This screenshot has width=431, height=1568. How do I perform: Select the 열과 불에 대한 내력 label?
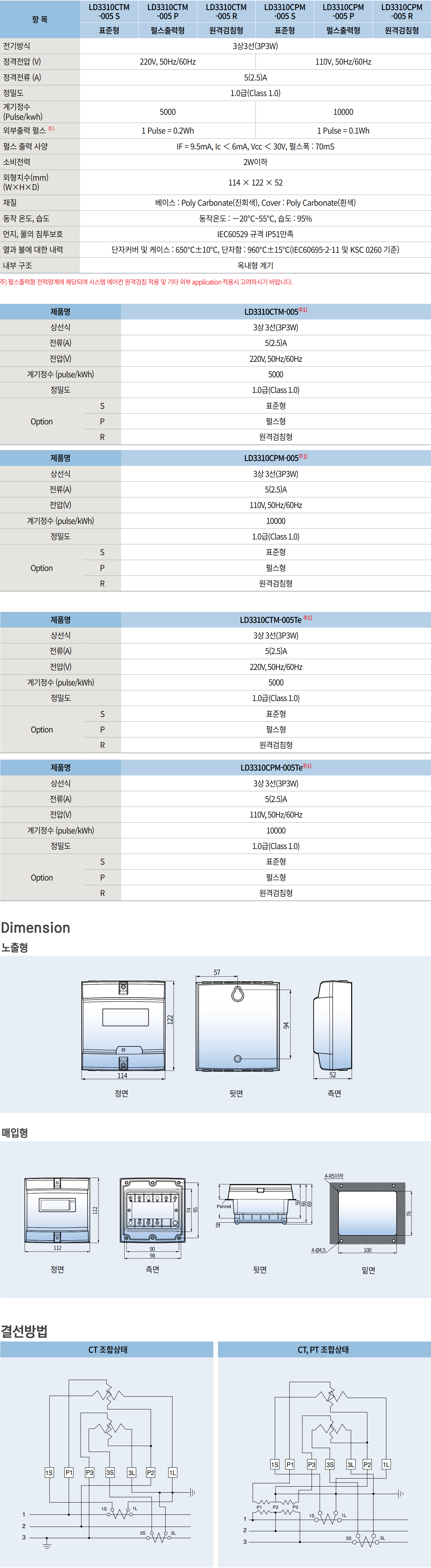33,250
